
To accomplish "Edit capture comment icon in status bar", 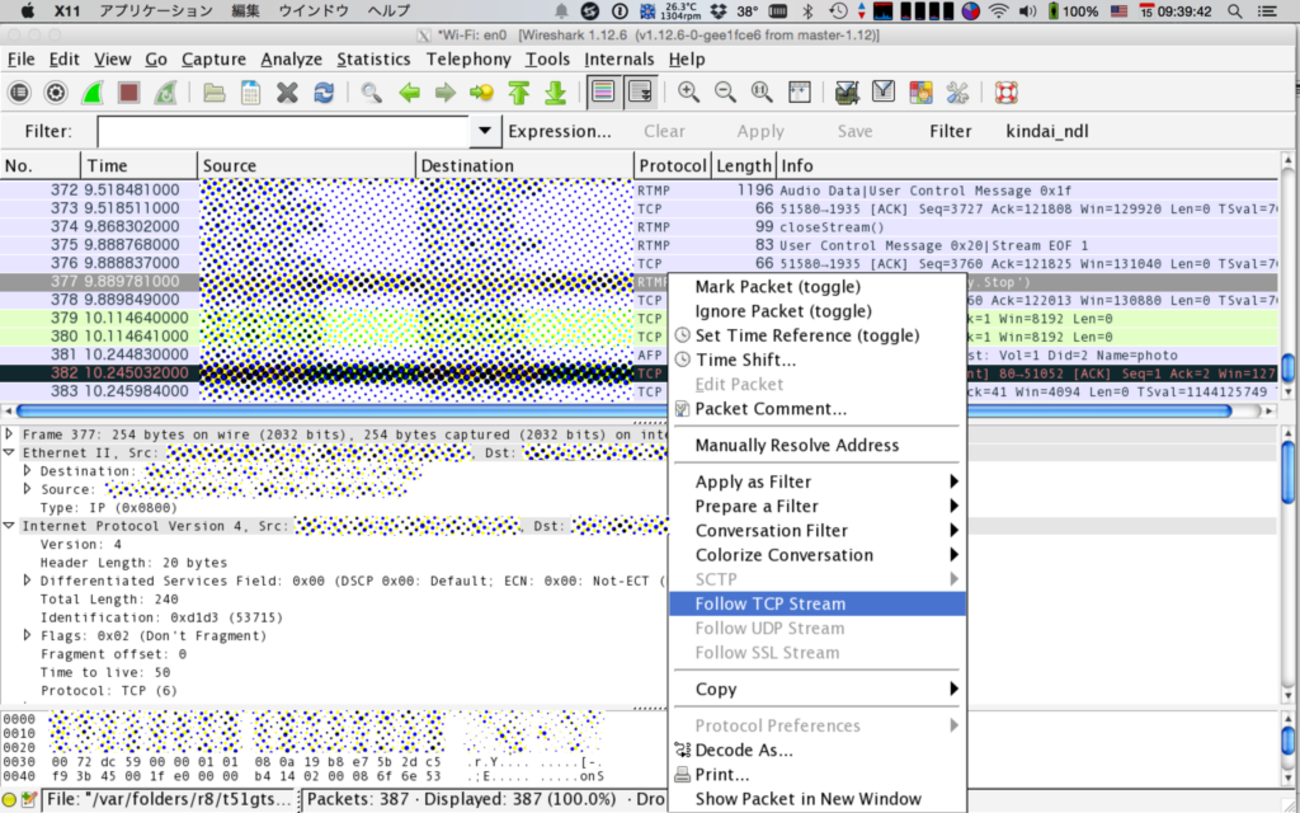I will pos(29,800).
